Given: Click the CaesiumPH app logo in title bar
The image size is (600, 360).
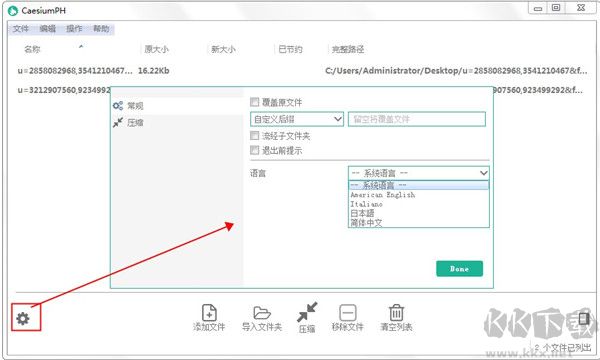Looking at the screenshot, I should tap(13, 10).
